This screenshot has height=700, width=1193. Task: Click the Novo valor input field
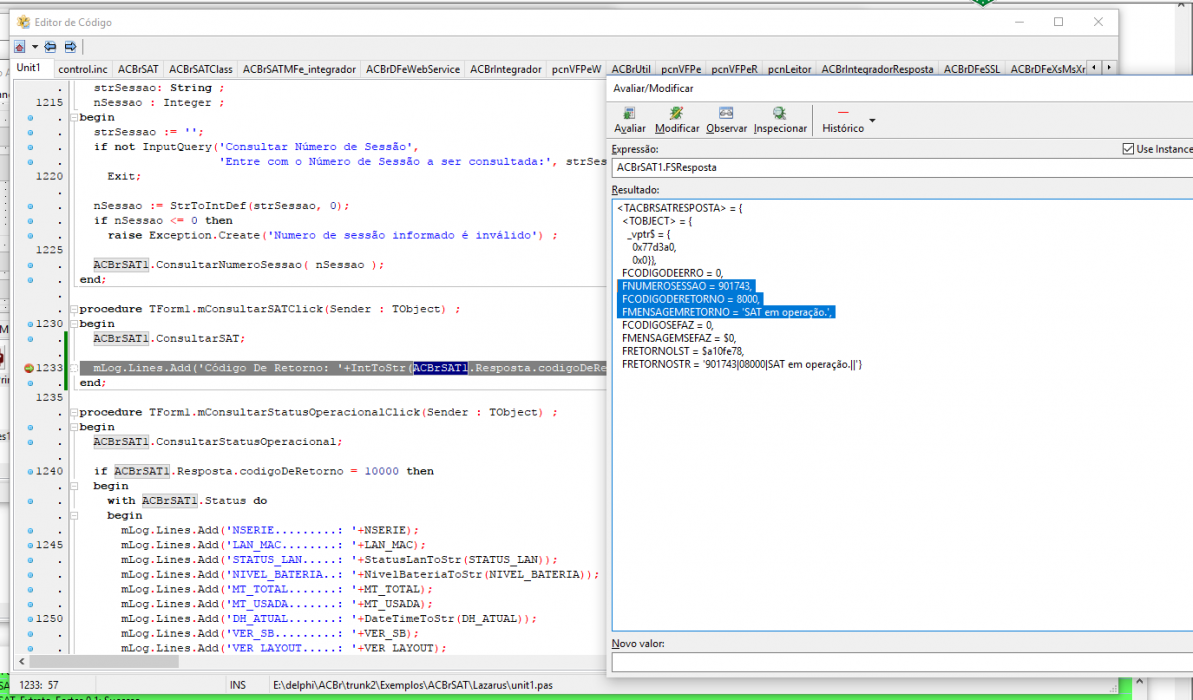click(x=902, y=662)
